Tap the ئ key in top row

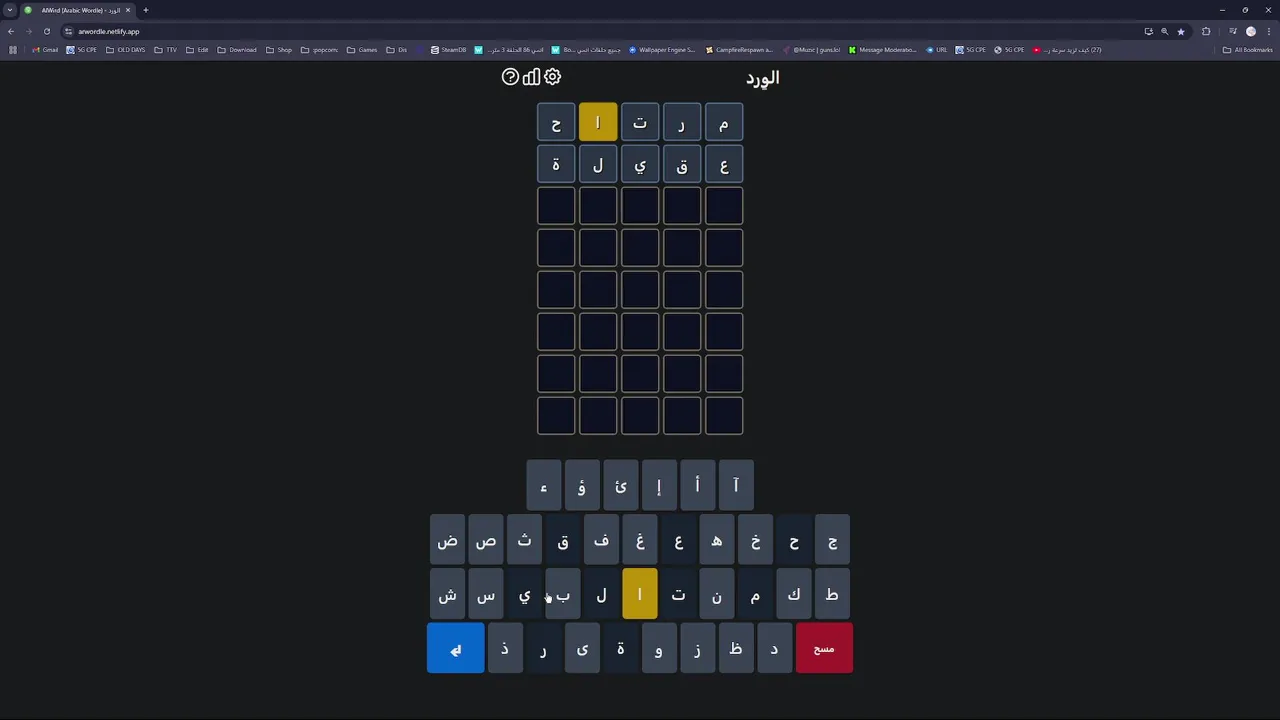click(621, 485)
